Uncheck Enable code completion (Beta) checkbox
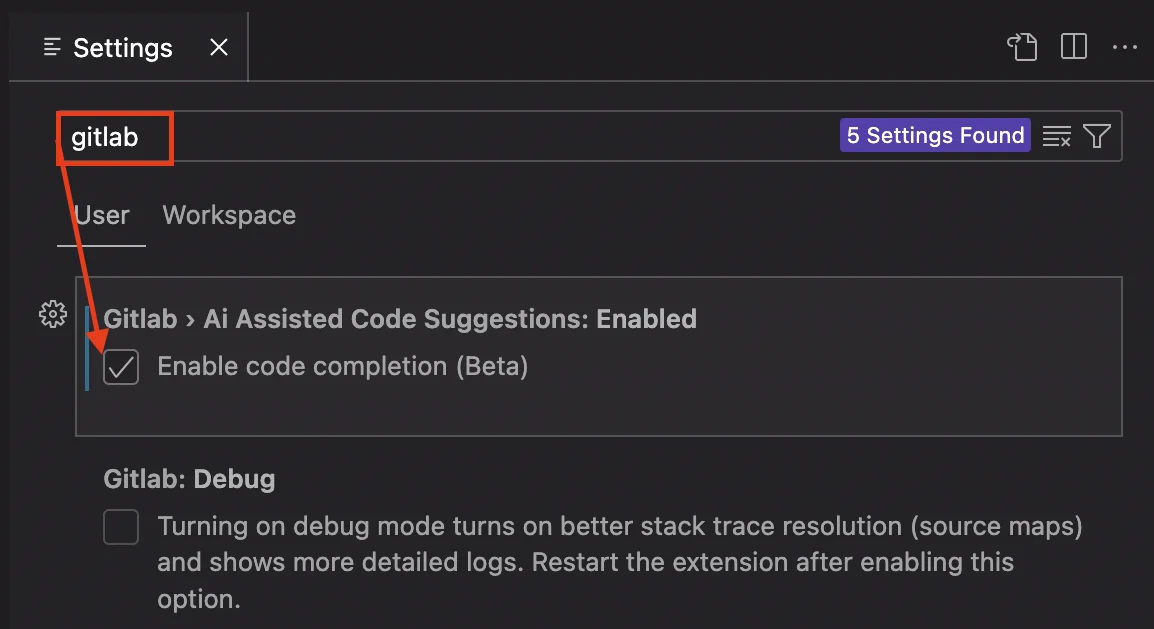1154x629 pixels. pos(121,368)
